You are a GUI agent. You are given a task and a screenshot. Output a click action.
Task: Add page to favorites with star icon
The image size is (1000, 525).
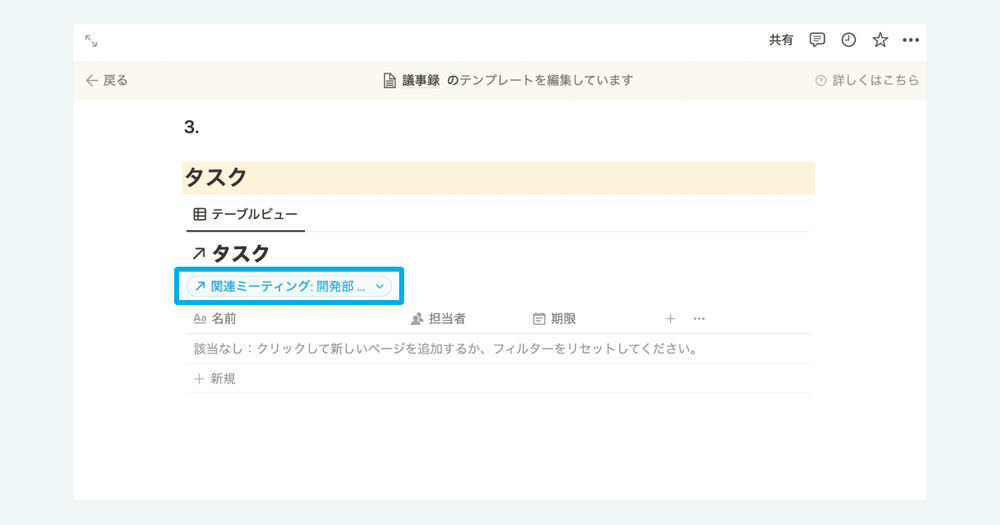(880, 40)
